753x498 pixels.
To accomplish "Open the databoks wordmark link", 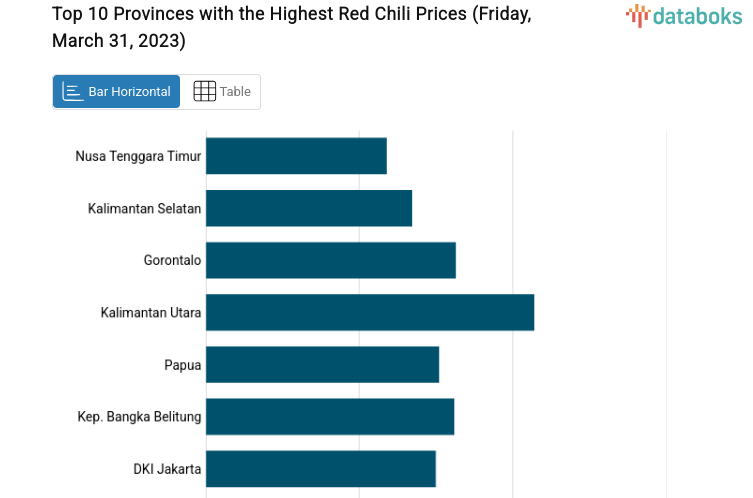I will 697,15.
